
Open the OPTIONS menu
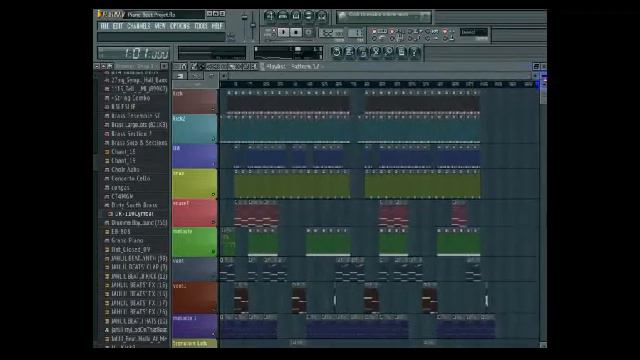click(180, 26)
